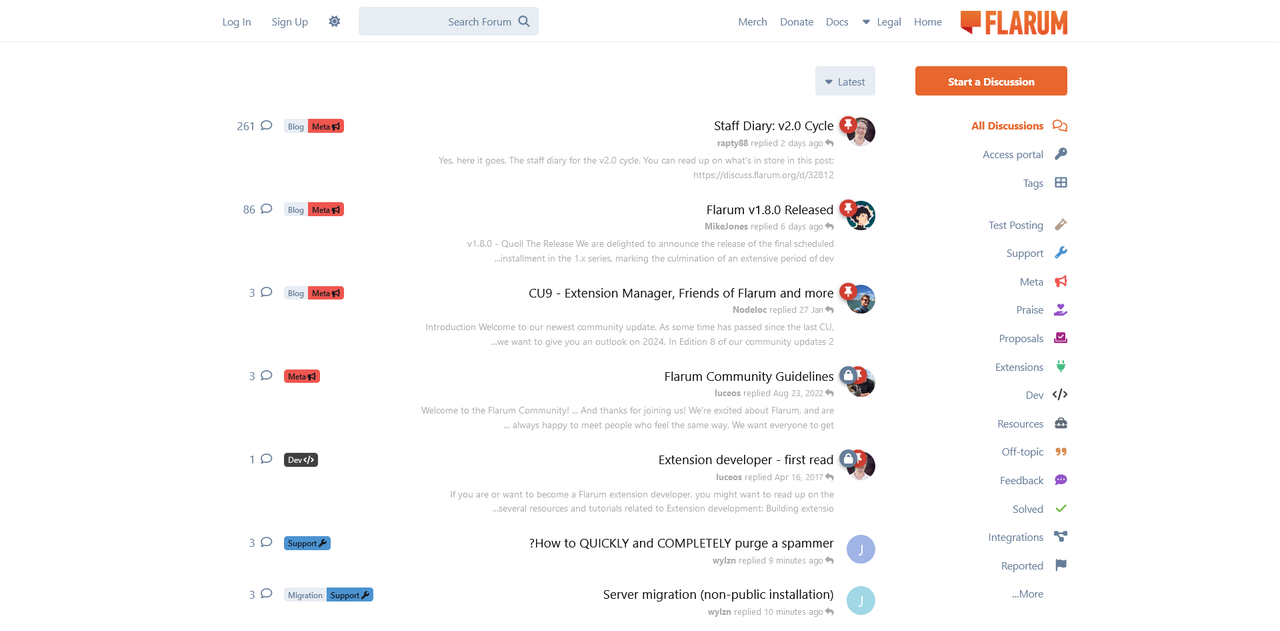Open the Donate page
This screenshot has height=631, width=1280.
(797, 22)
